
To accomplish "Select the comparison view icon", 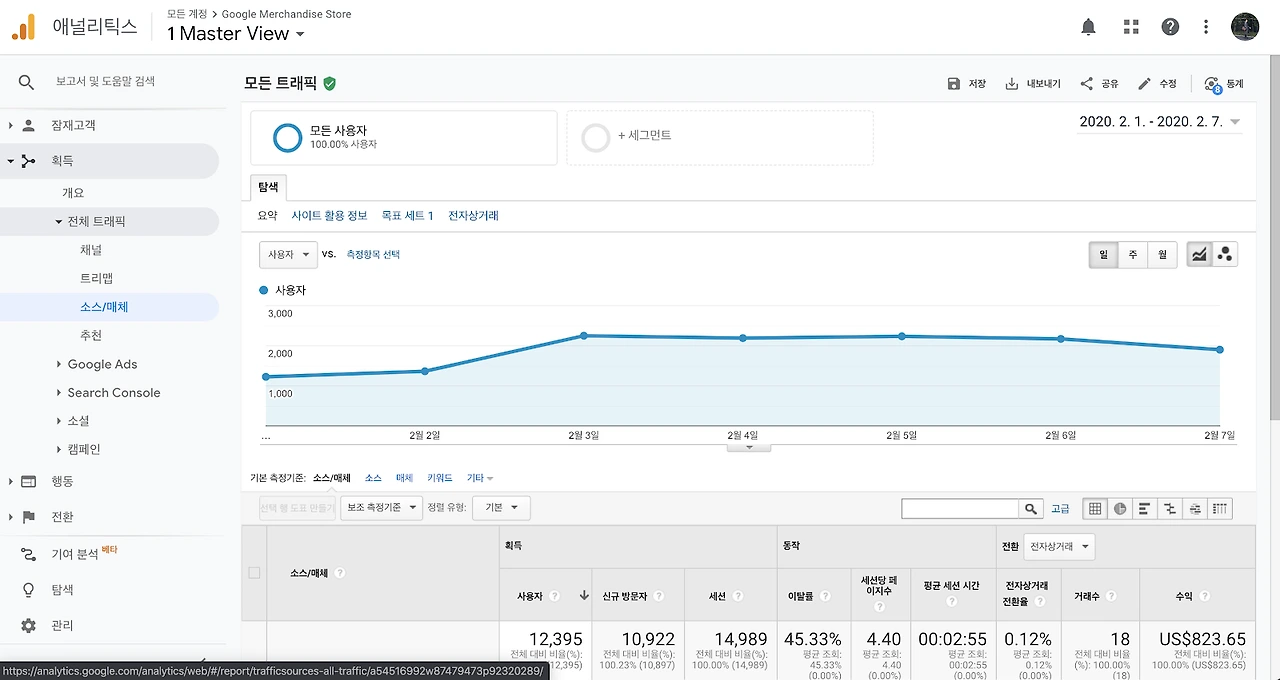I will pos(1170,509).
